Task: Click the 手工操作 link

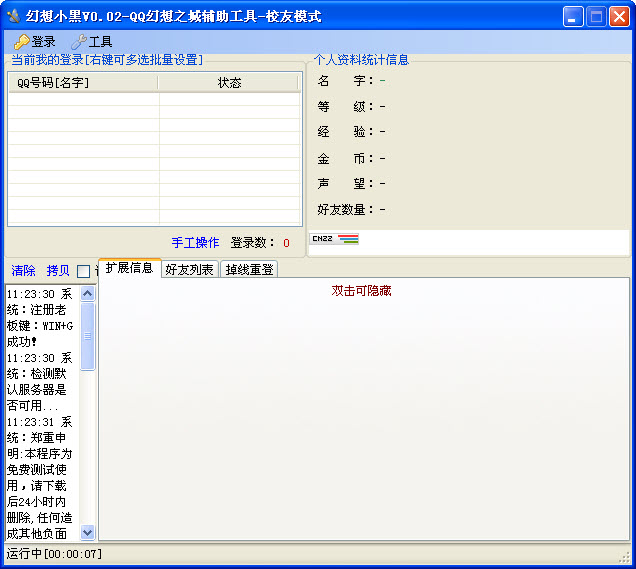Action: point(195,243)
